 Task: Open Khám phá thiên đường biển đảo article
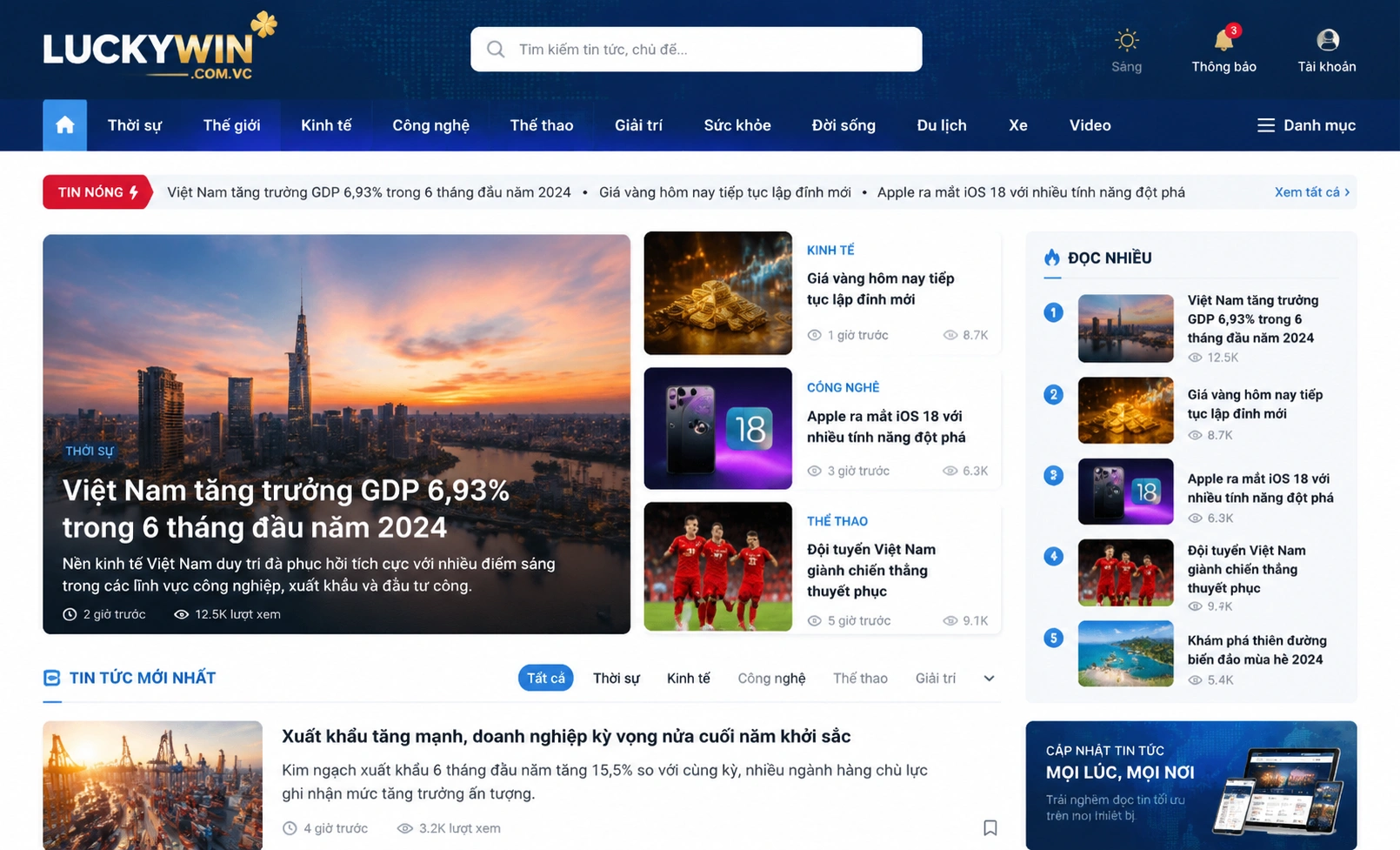coord(1257,650)
